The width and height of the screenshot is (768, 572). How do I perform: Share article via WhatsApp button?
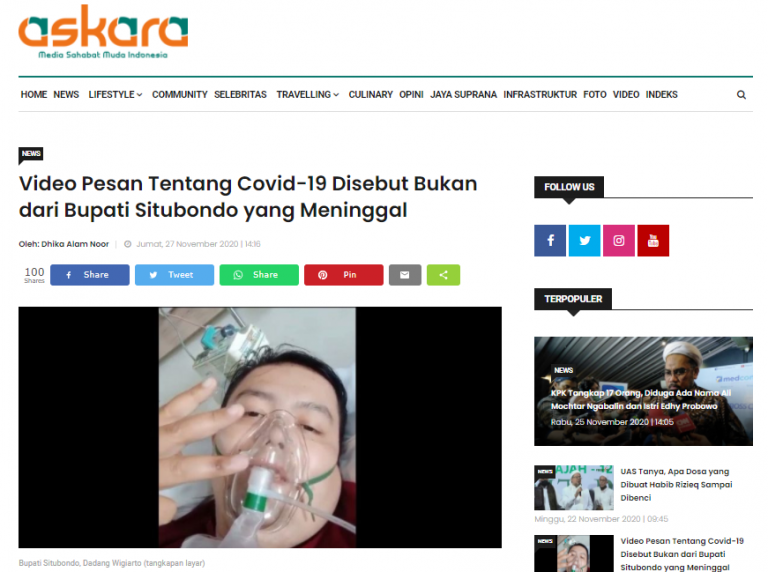pyautogui.click(x=259, y=275)
